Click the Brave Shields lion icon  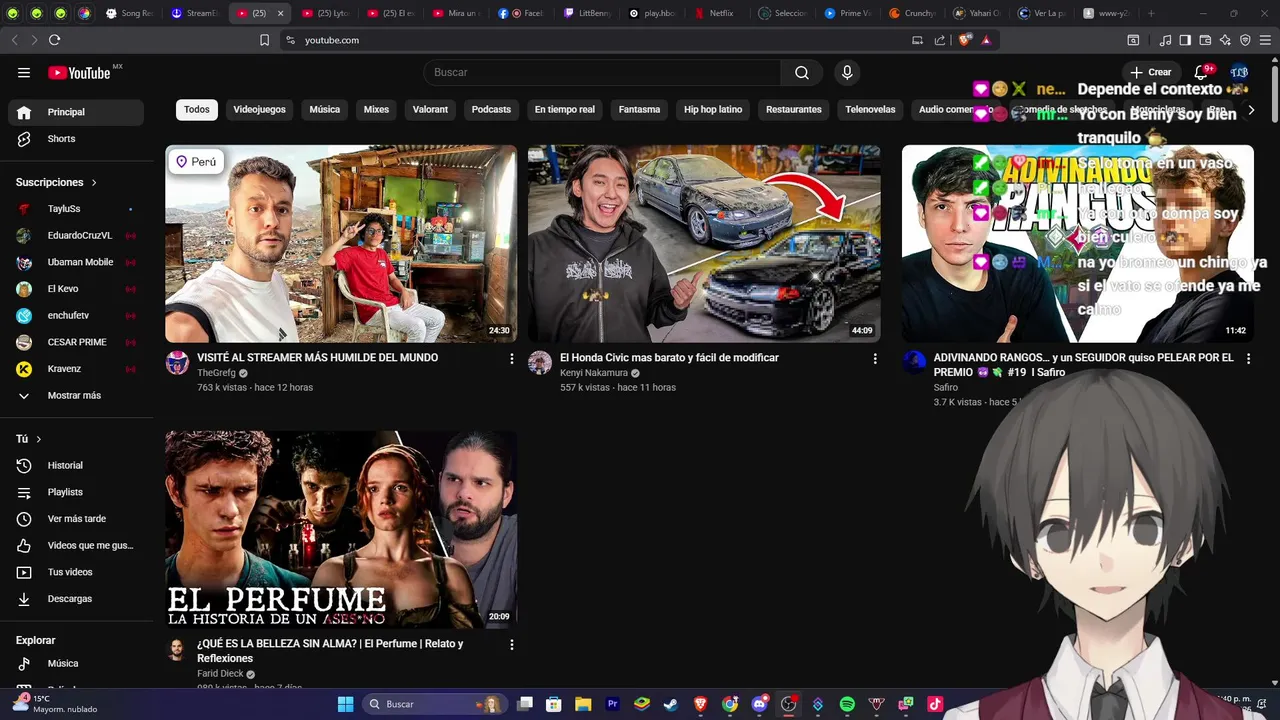(964, 40)
